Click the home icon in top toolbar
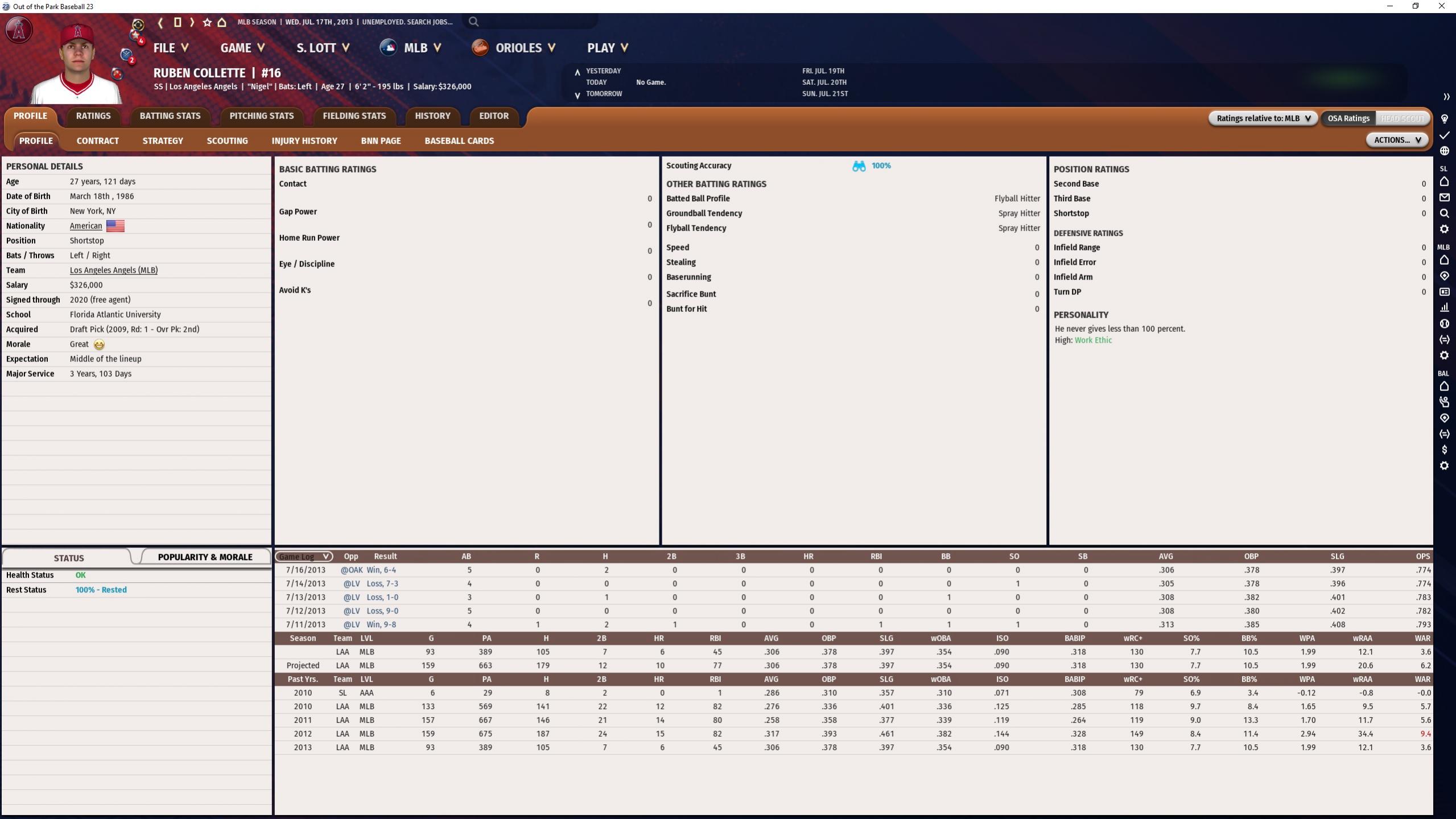 tap(222, 22)
